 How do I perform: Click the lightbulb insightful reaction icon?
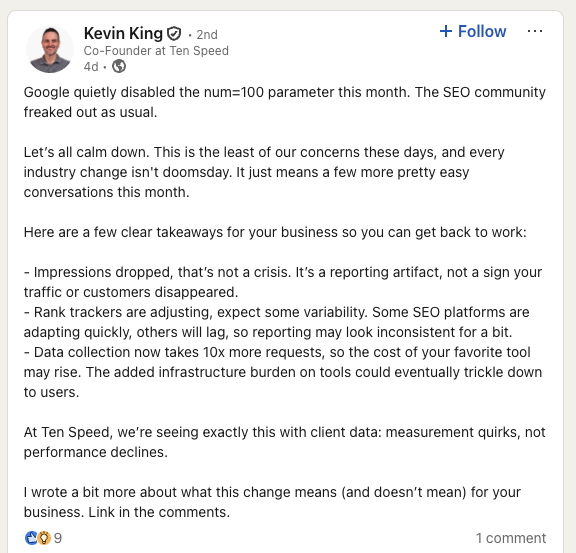(x=44, y=538)
